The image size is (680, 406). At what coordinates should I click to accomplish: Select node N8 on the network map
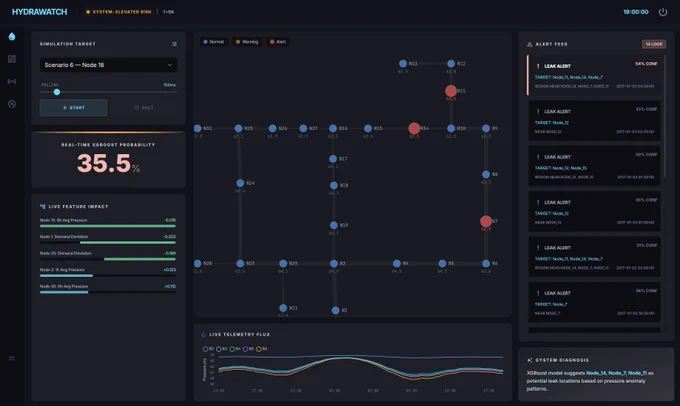[486, 174]
